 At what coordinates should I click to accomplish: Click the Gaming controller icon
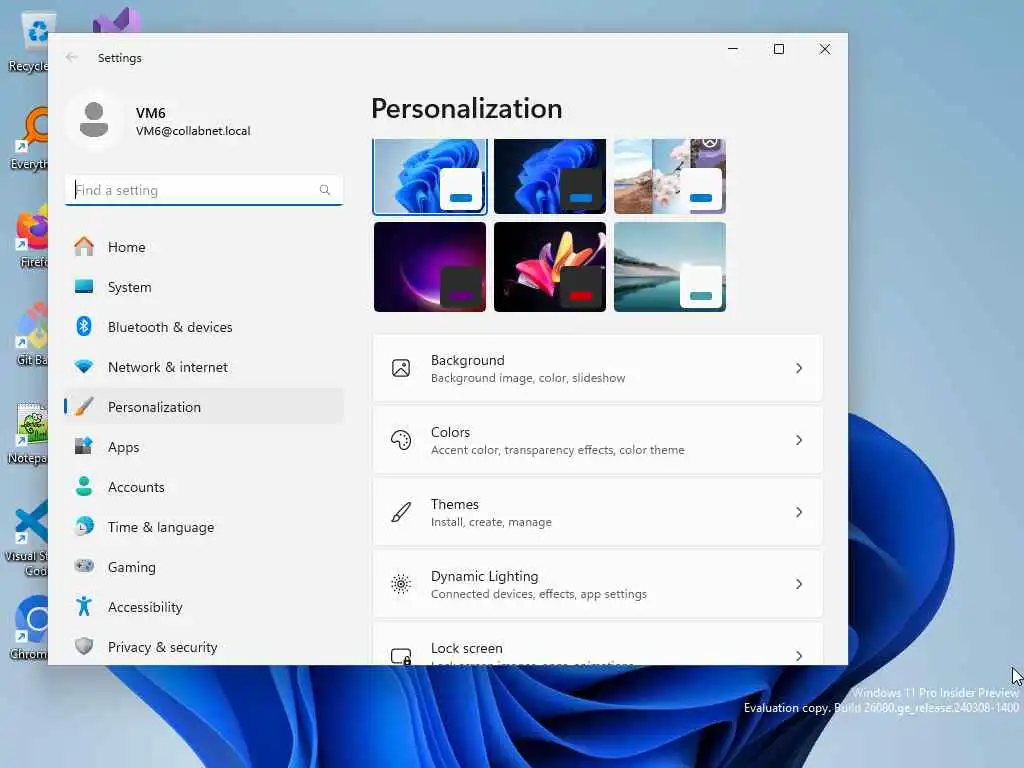pos(84,566)
